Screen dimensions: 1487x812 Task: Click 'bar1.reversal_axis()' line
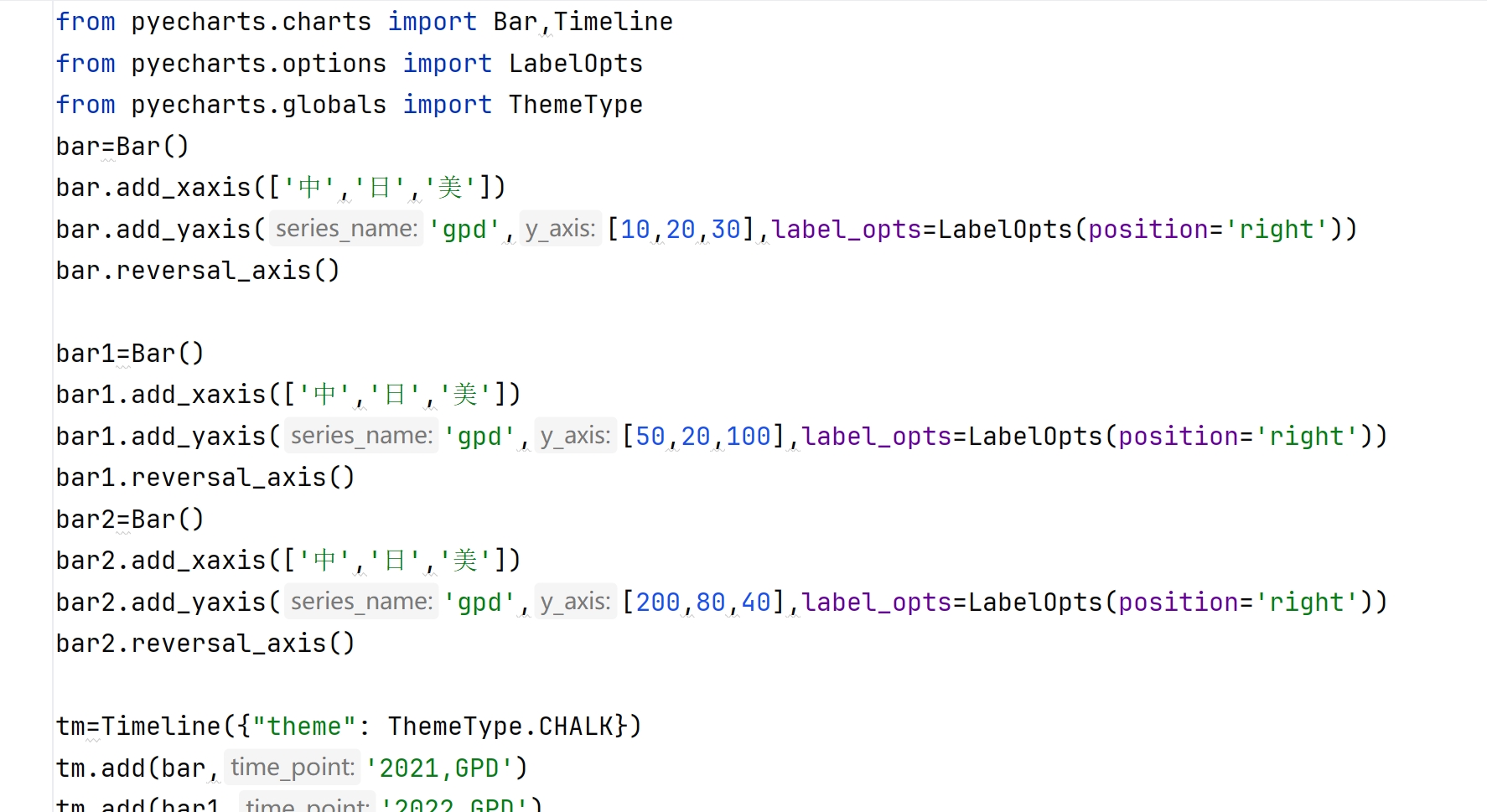click(205, 478)
